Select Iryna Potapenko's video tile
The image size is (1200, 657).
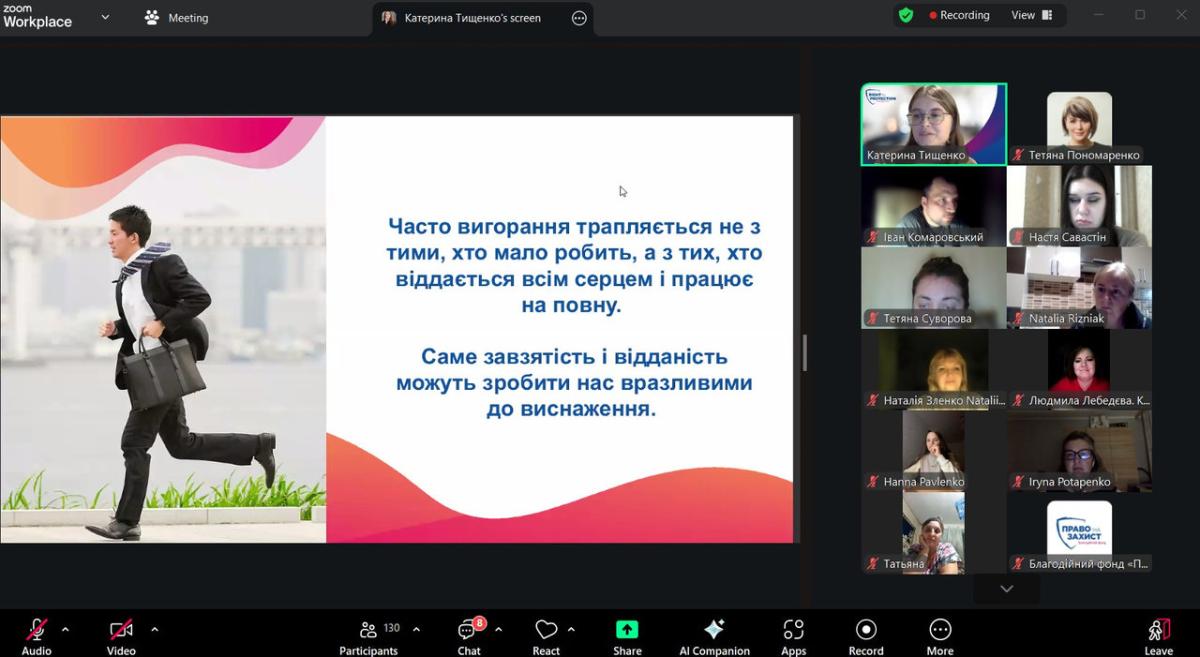point(1079,451)
